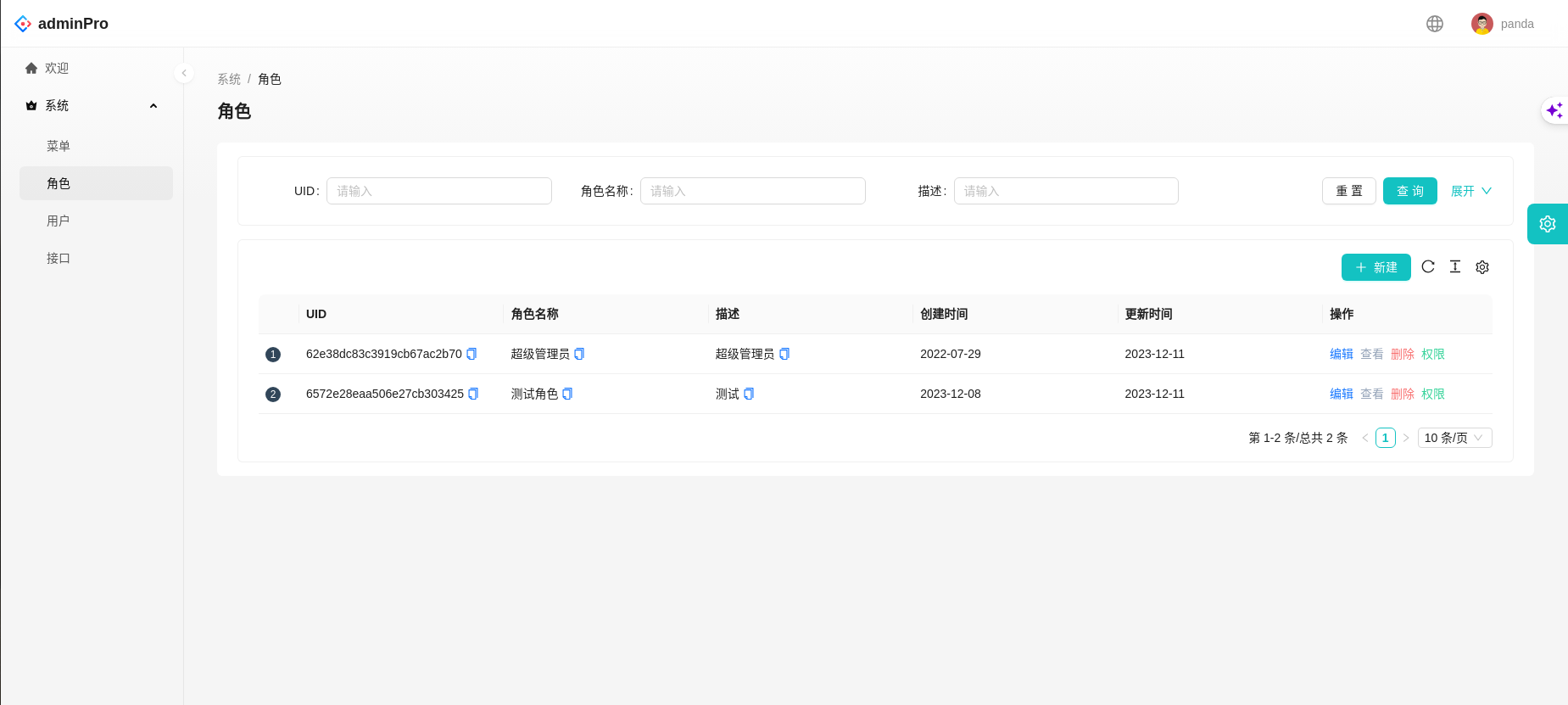Click the panda user avatar

(x=1482, y=24)
